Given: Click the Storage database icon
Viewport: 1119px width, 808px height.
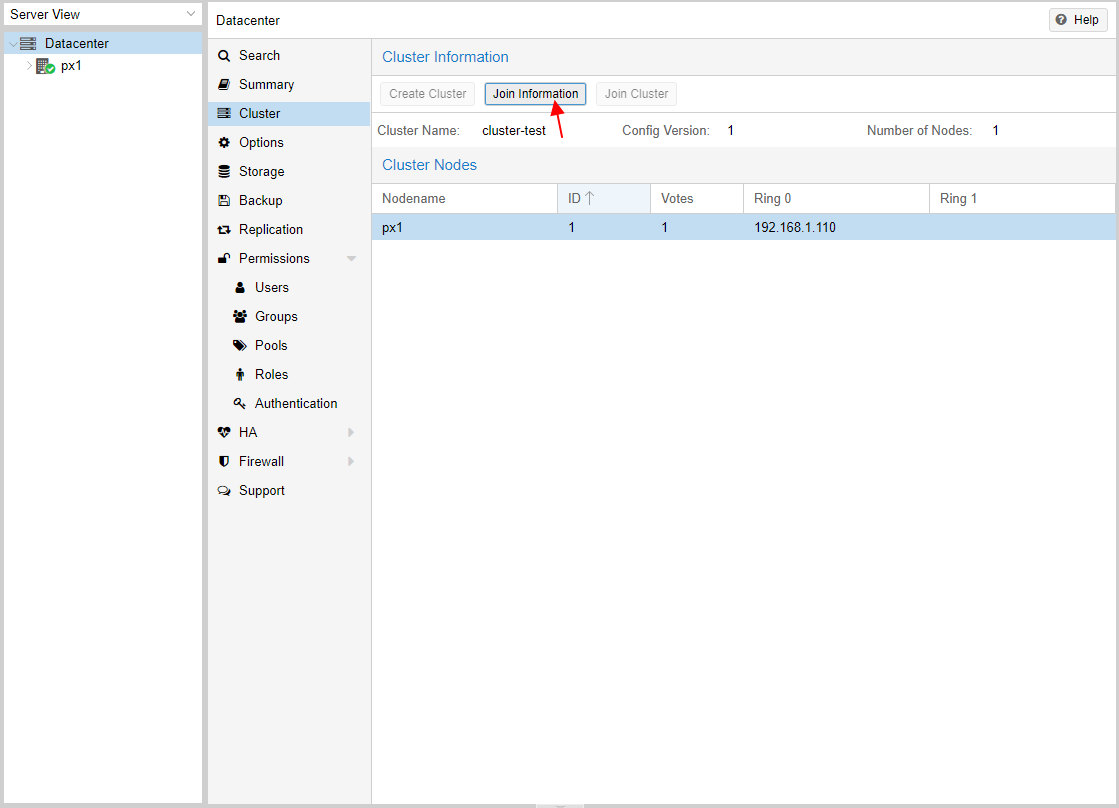Looking at the screenshot, I should coord(224,172).
